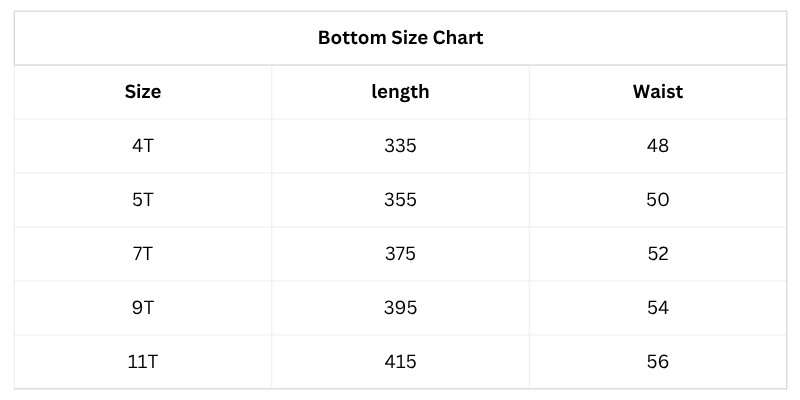Screen dimensions: 800x400
Task: Click the 11T size cell
Action: coord(143,362)
